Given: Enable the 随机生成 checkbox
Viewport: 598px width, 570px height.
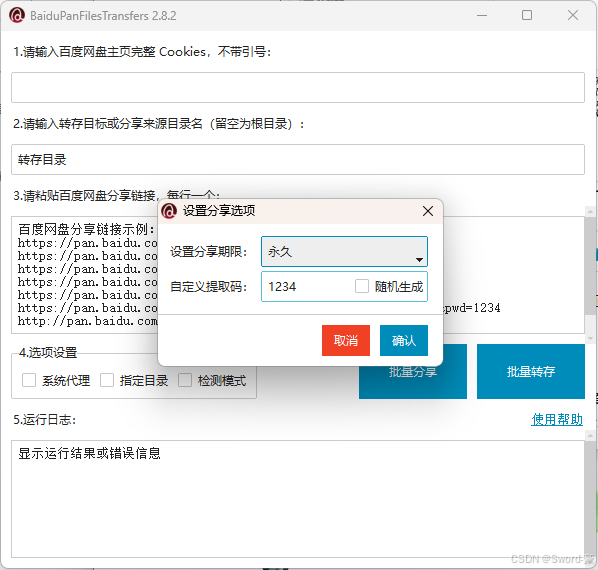Looking at the screenshot, I should (x=362, y=286).
